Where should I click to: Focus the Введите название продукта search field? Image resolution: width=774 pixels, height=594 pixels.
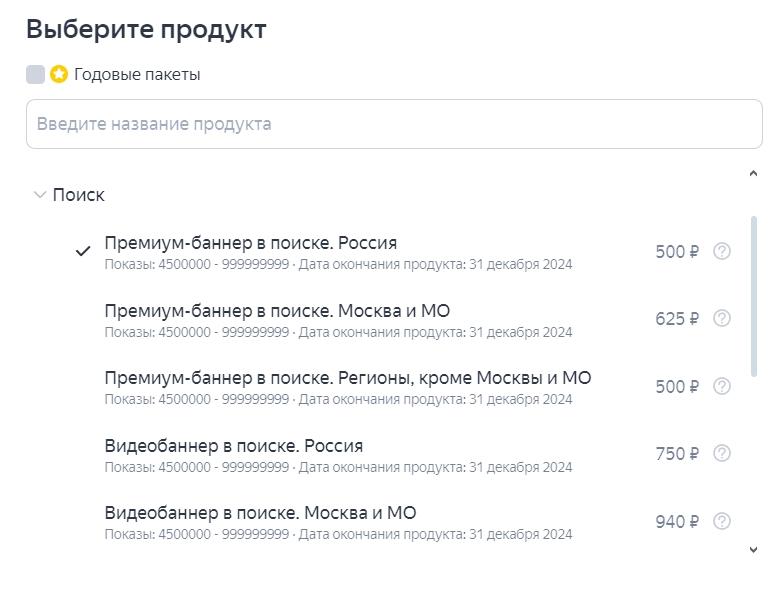coord(394,124)
